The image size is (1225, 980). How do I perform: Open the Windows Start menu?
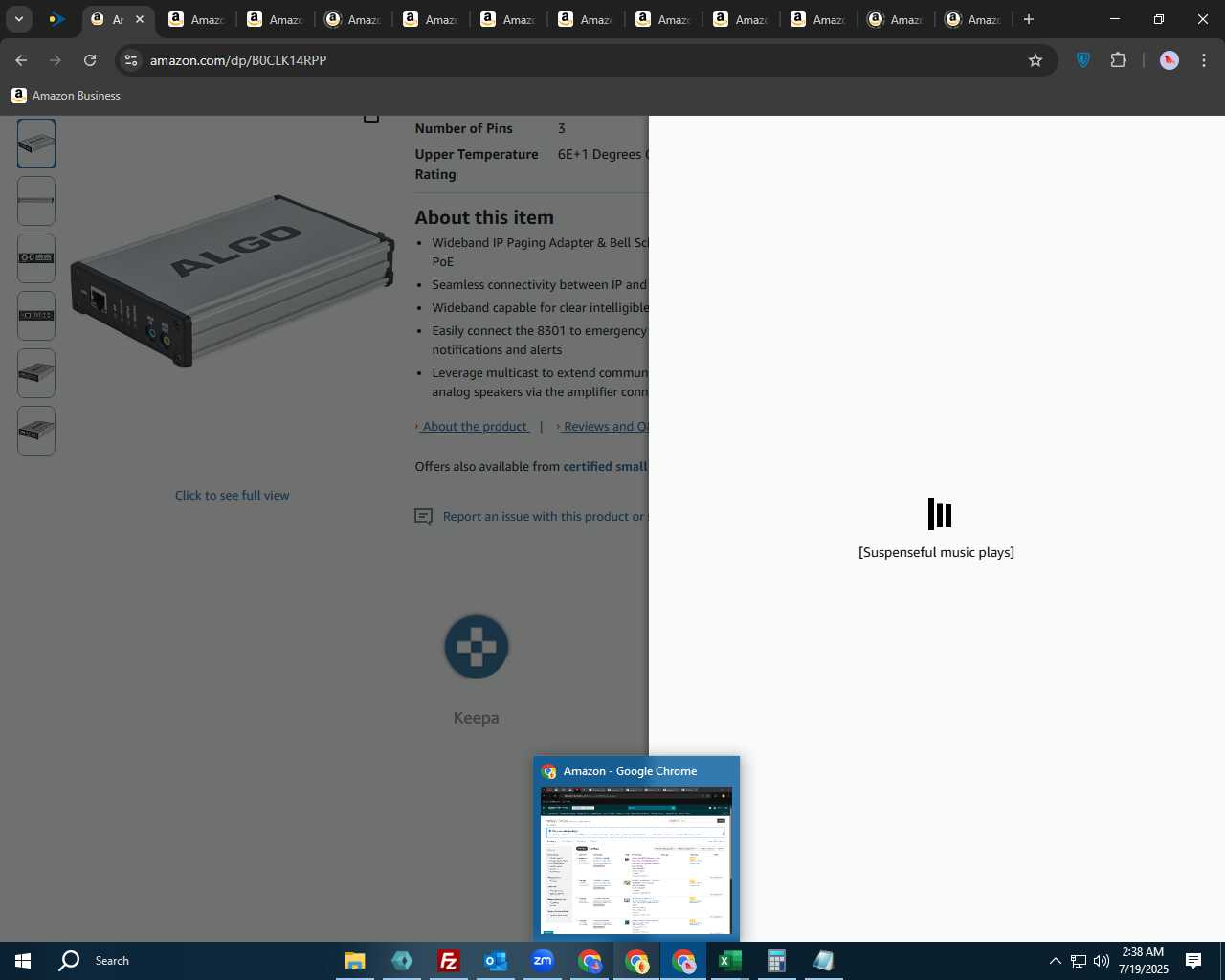(23, 961)
